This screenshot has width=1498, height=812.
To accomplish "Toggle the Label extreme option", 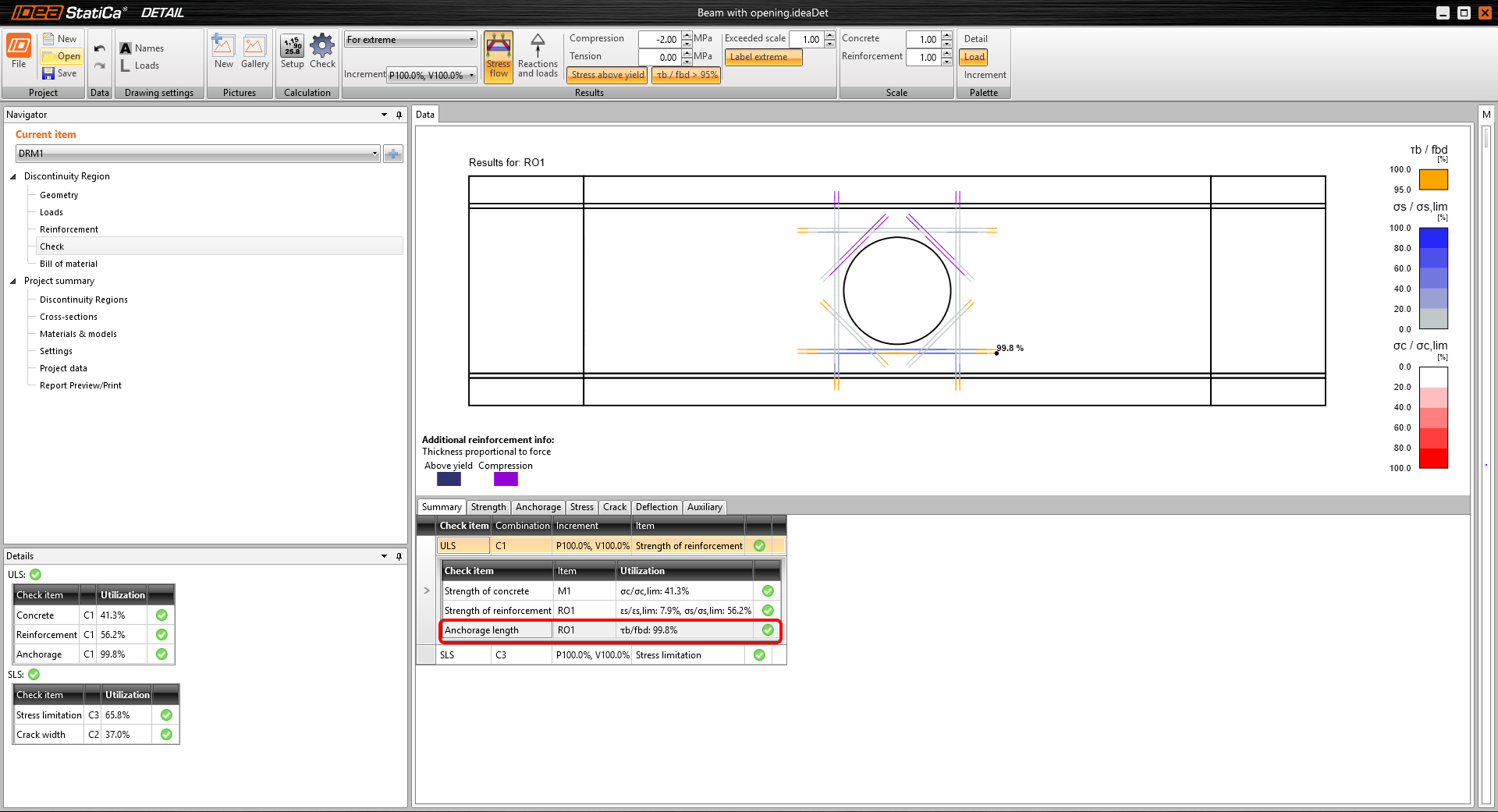I will click(762, 57).
